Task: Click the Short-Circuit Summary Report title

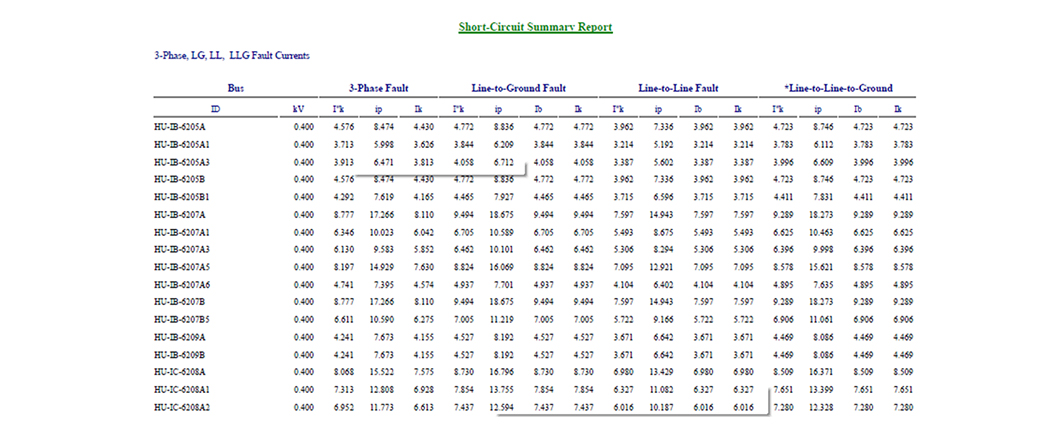Action: 535,28
